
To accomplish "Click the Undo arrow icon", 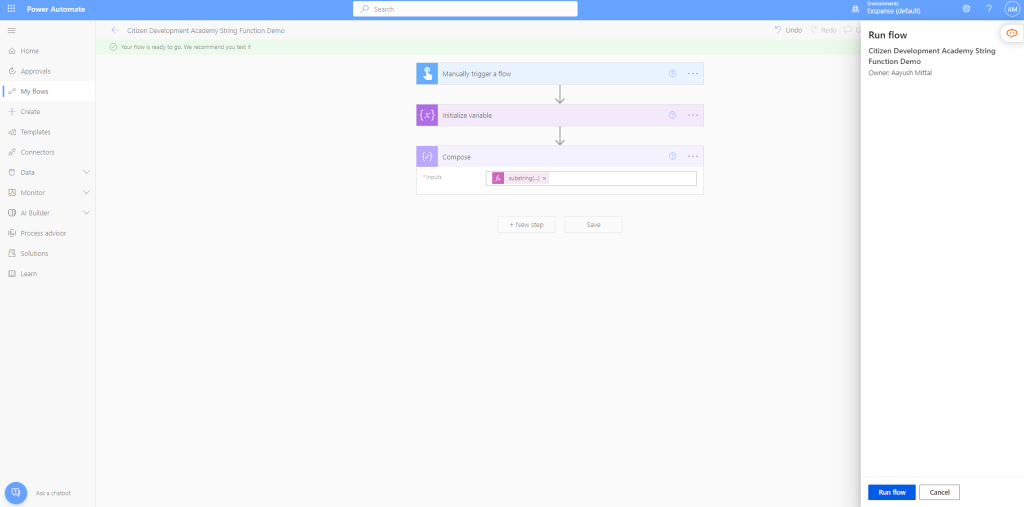I will (x=778, y=30).
